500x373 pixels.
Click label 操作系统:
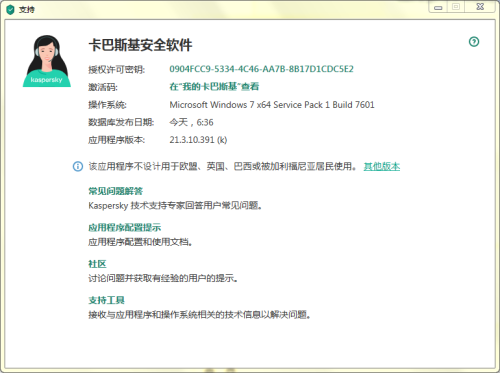pyautogui.click(x=107, y=105)
